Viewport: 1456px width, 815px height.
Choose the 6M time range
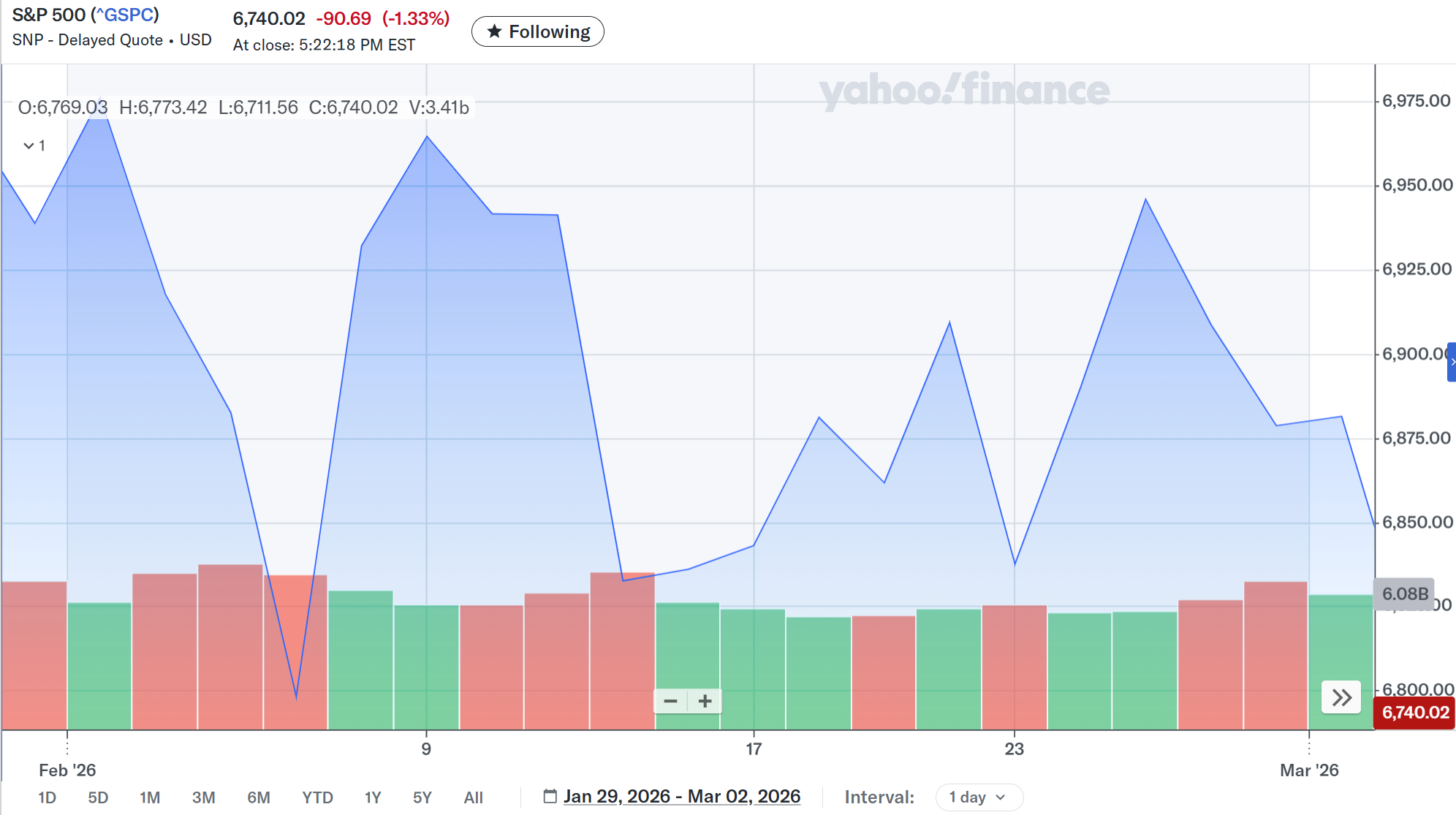click(x=259, y=797)
